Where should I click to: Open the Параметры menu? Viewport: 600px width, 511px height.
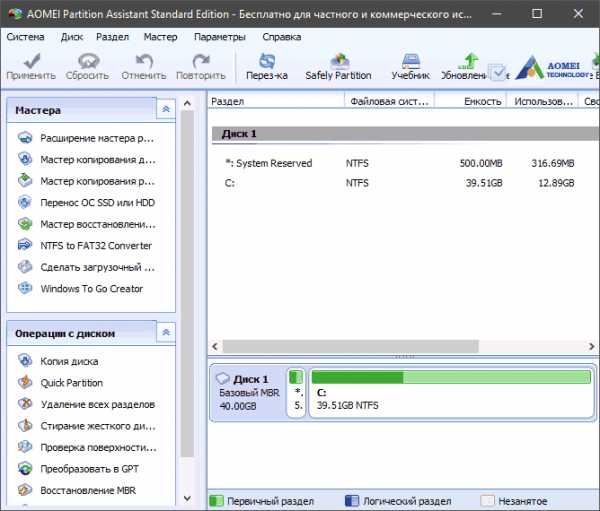tap(220, 37)
